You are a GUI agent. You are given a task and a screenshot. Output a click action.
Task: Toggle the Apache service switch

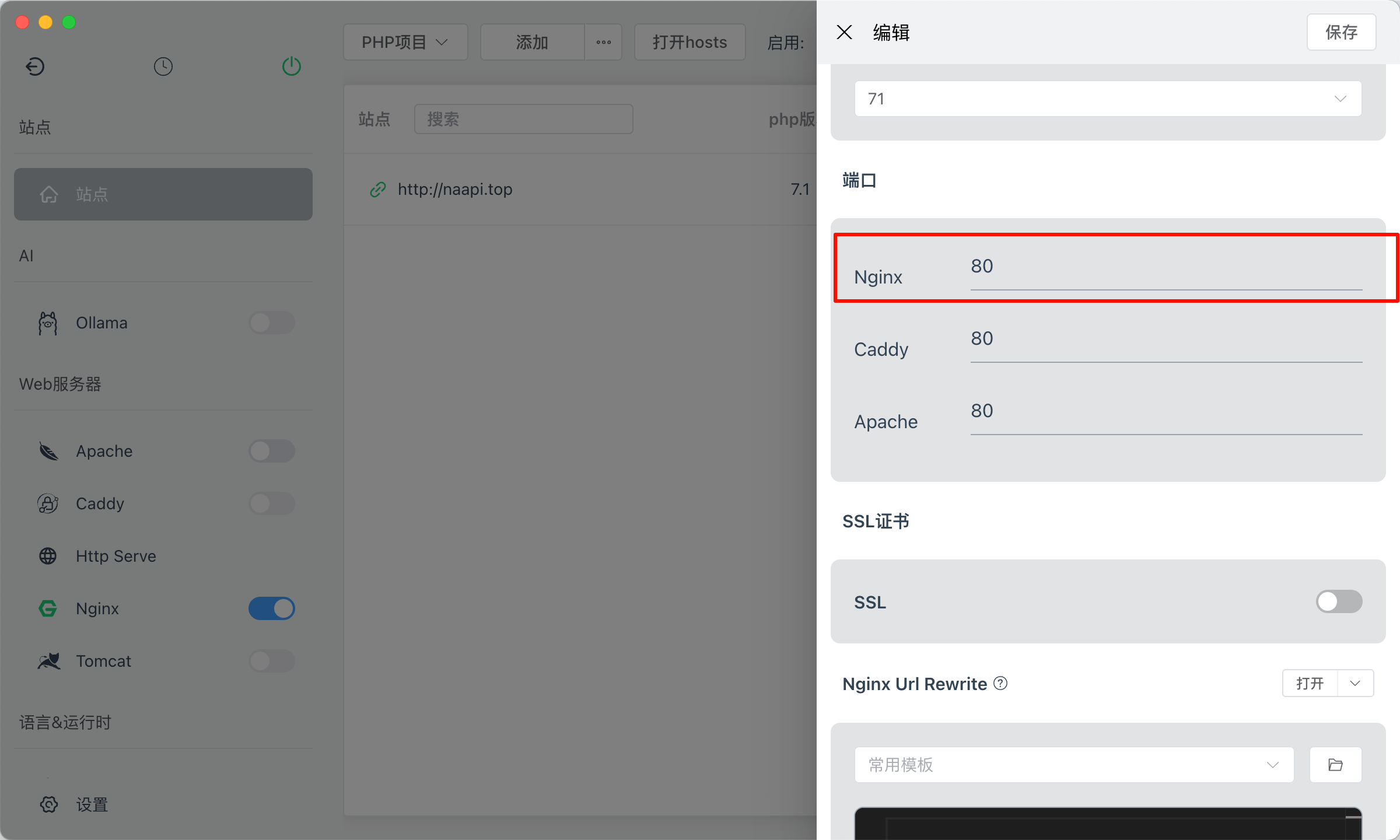[x=272, y=451]
